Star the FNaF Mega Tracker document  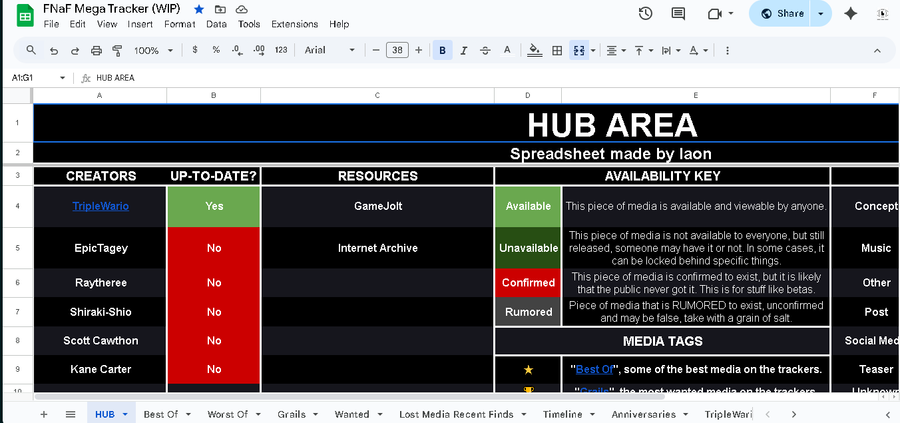[199, 9]
